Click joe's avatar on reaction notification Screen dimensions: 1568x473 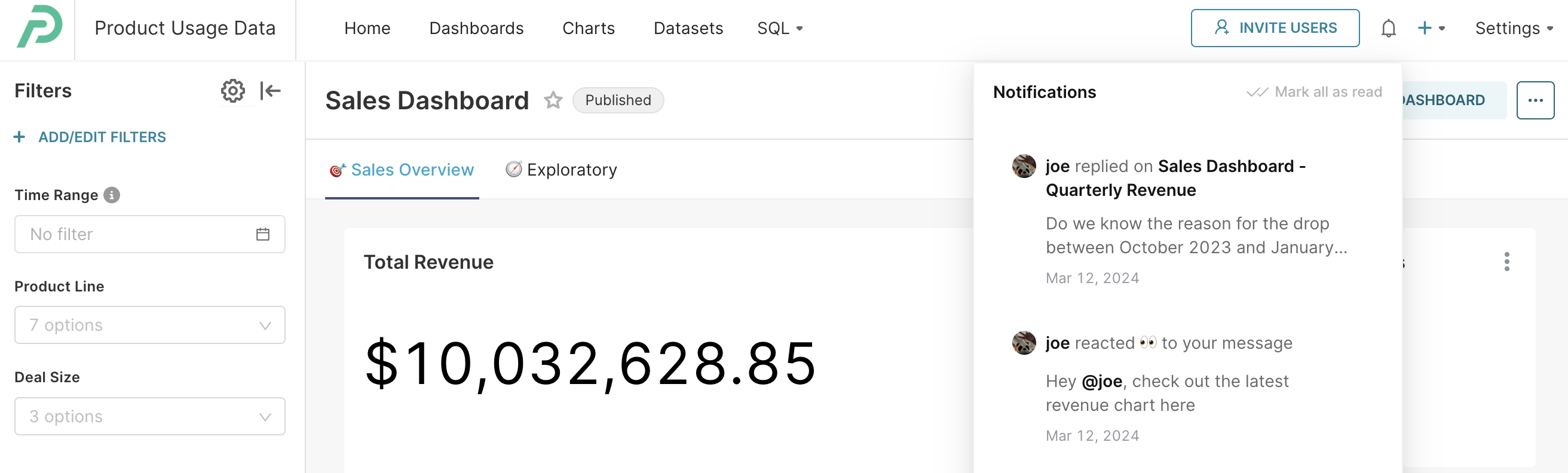(1024, 343)
